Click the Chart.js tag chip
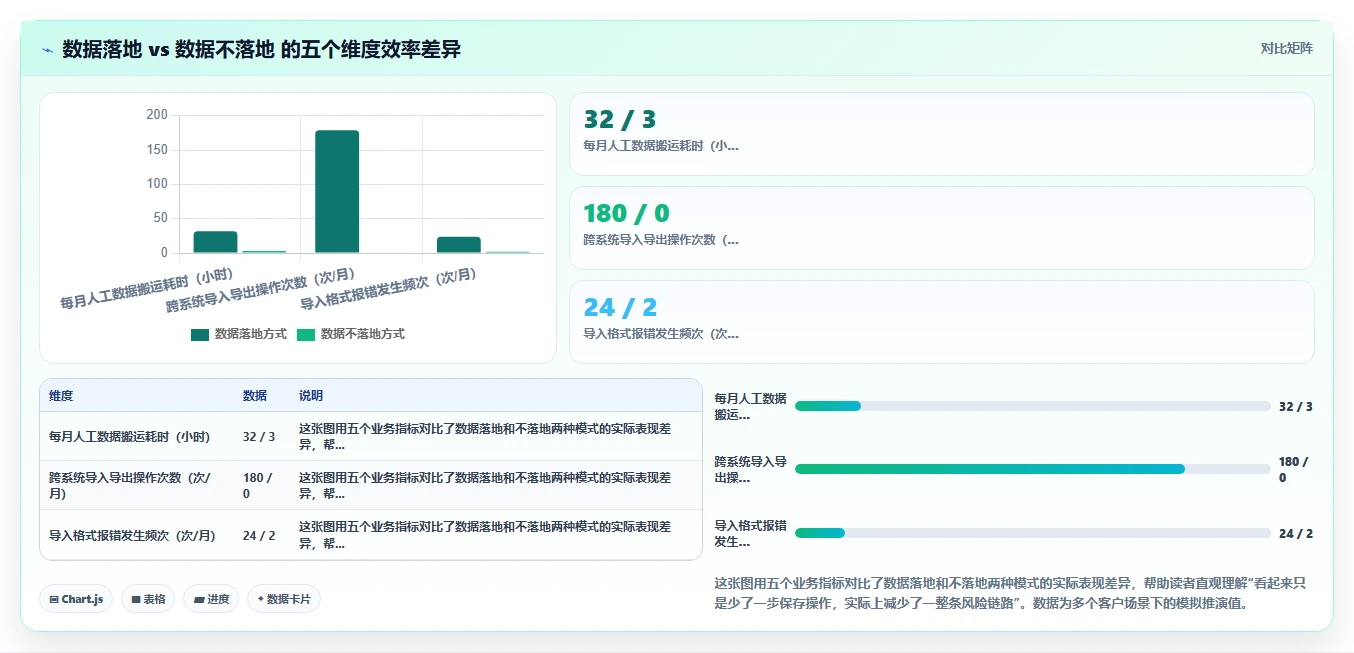This screenshot has width=1354, height=653. [77, 599]
